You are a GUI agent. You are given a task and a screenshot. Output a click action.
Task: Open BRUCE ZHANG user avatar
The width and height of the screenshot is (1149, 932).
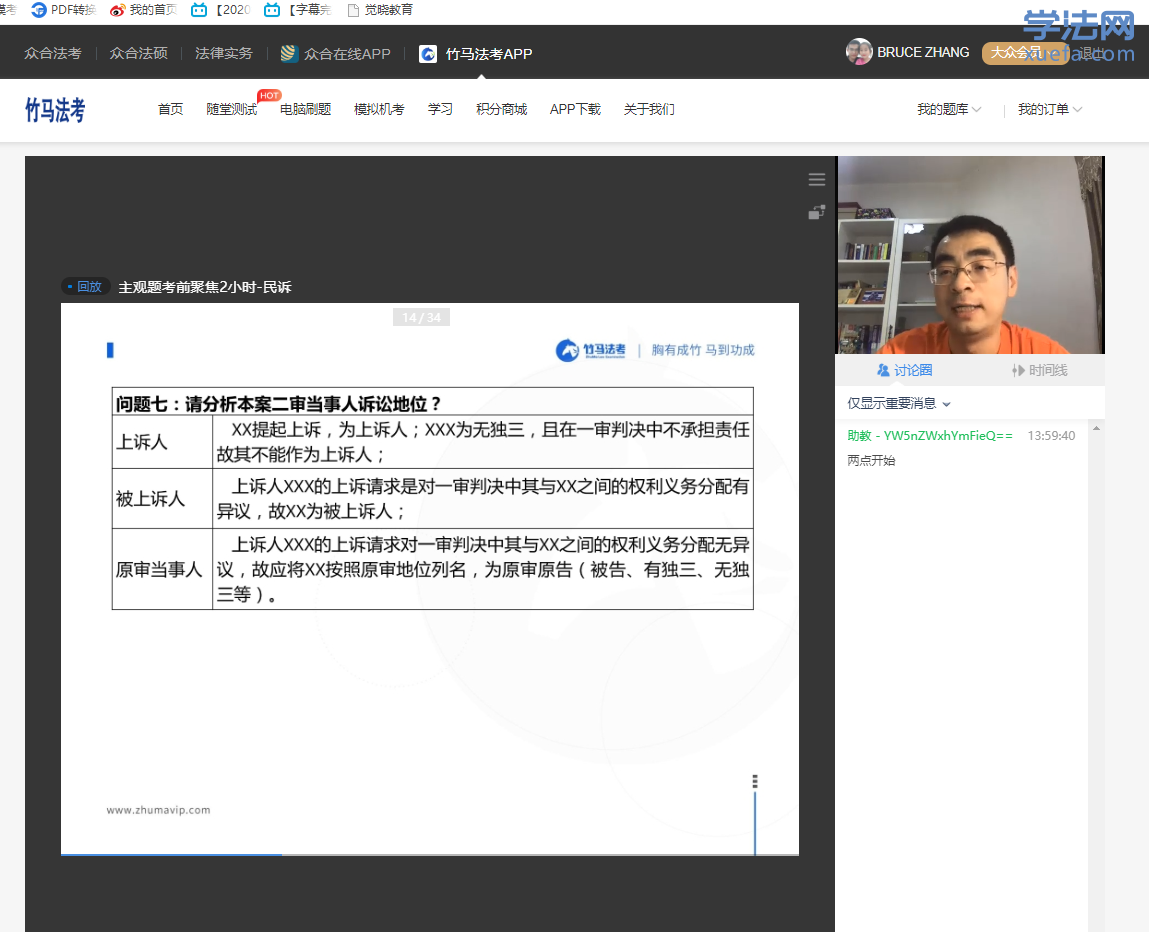click(859, 52)
